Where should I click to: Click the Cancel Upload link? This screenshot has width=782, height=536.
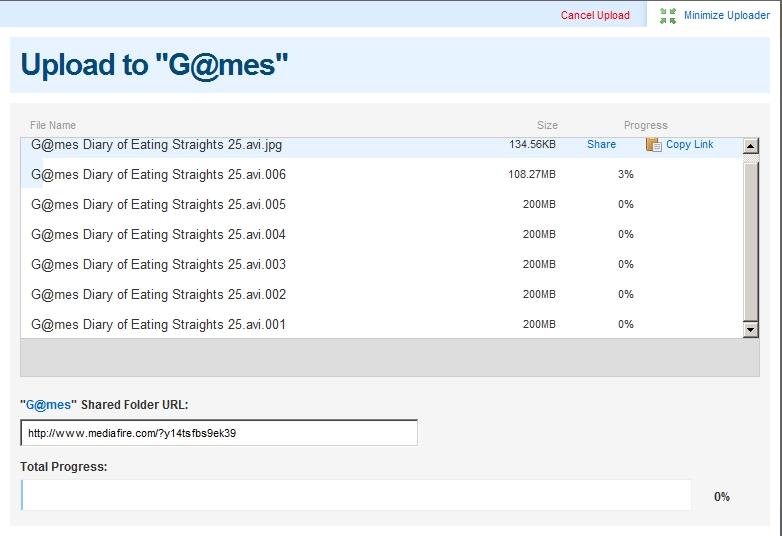[595, 15]
